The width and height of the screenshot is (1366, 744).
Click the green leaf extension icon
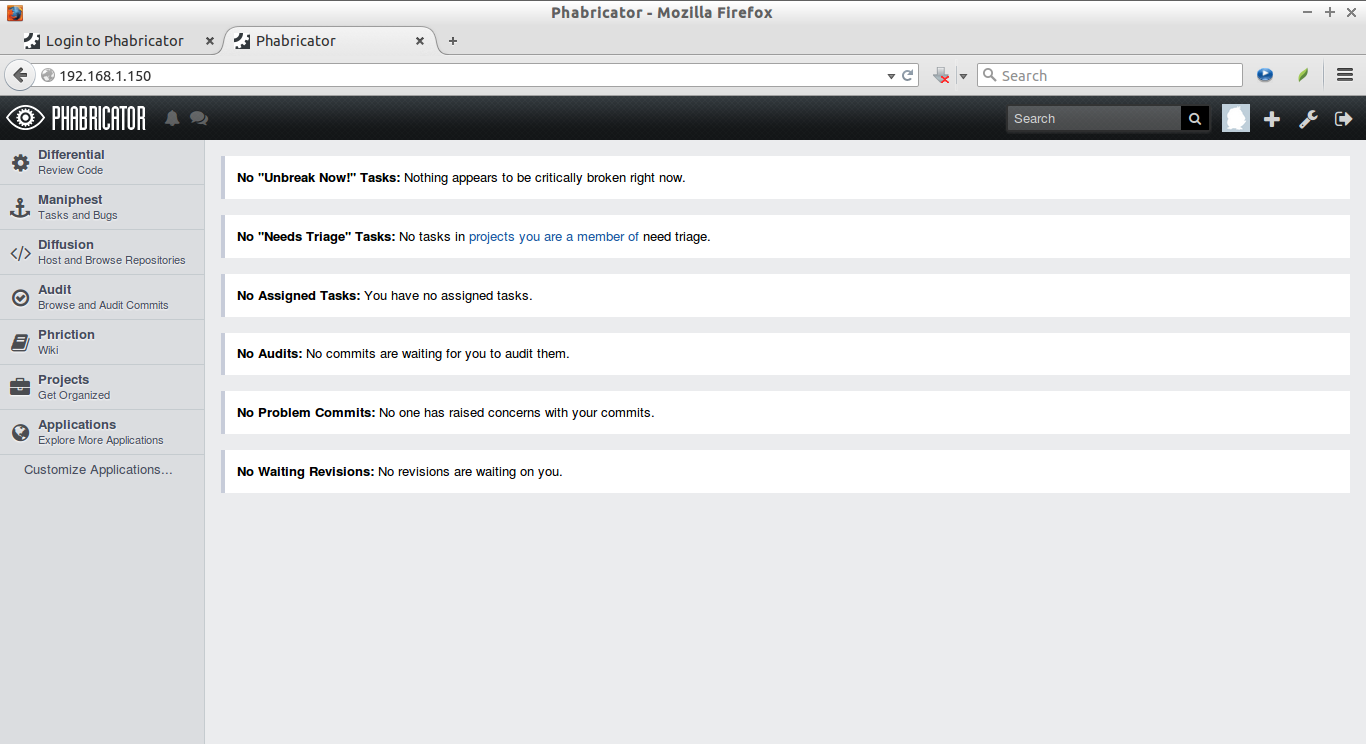point(1303,75)
